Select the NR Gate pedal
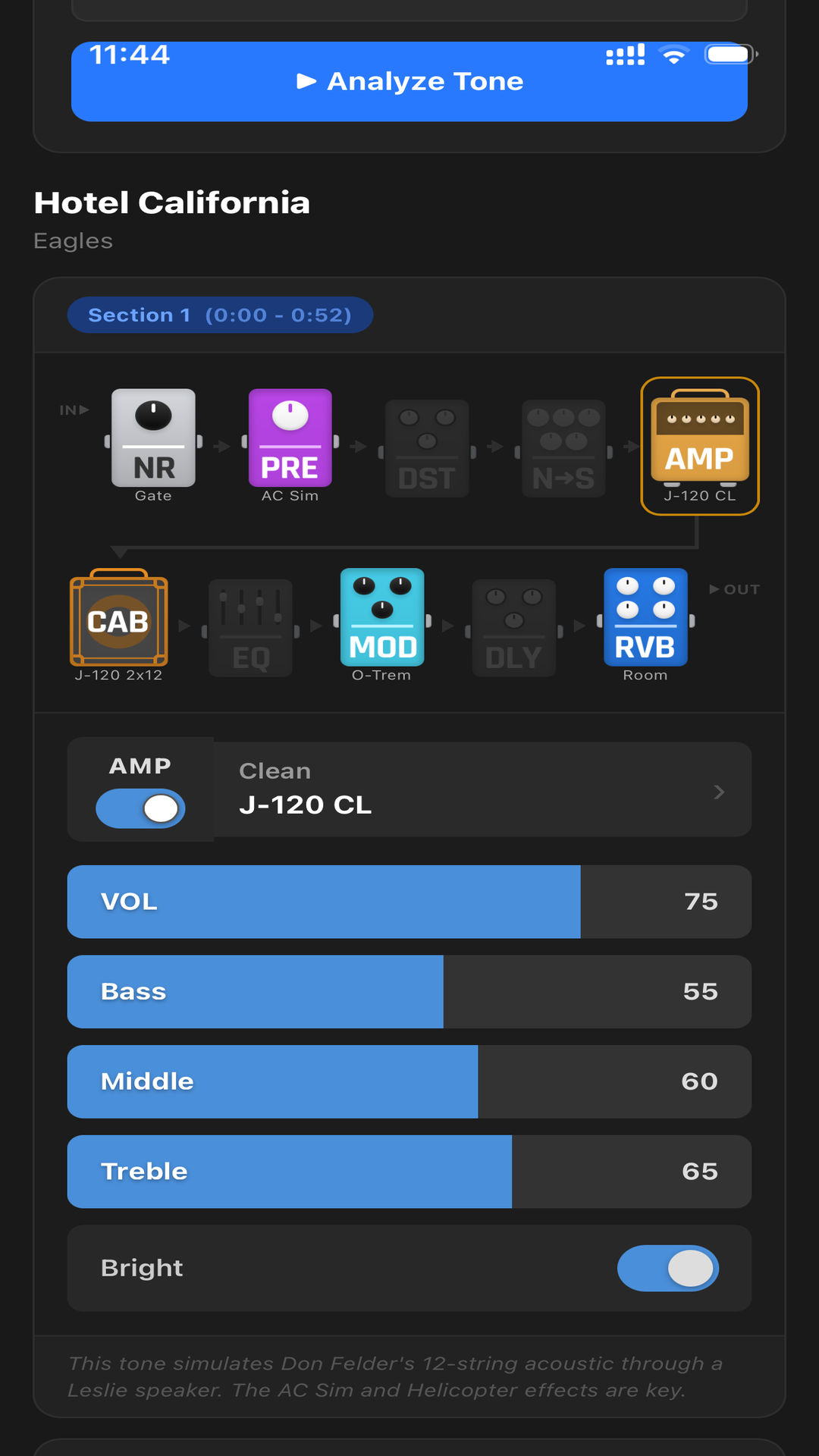The height and width of the screenshot is (1456, 819). (153, 440)
